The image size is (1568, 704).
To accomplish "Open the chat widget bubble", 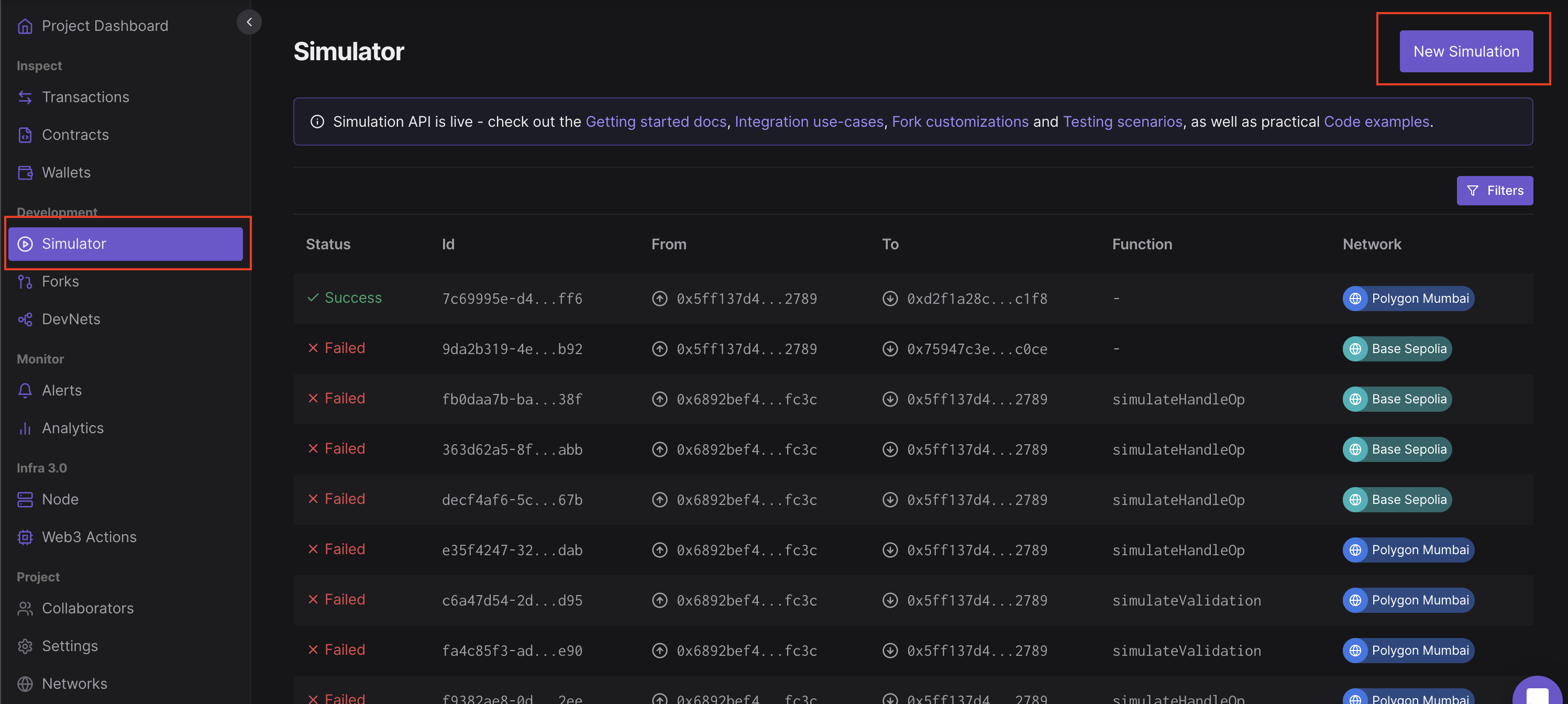I will [x=1537, y=694].
